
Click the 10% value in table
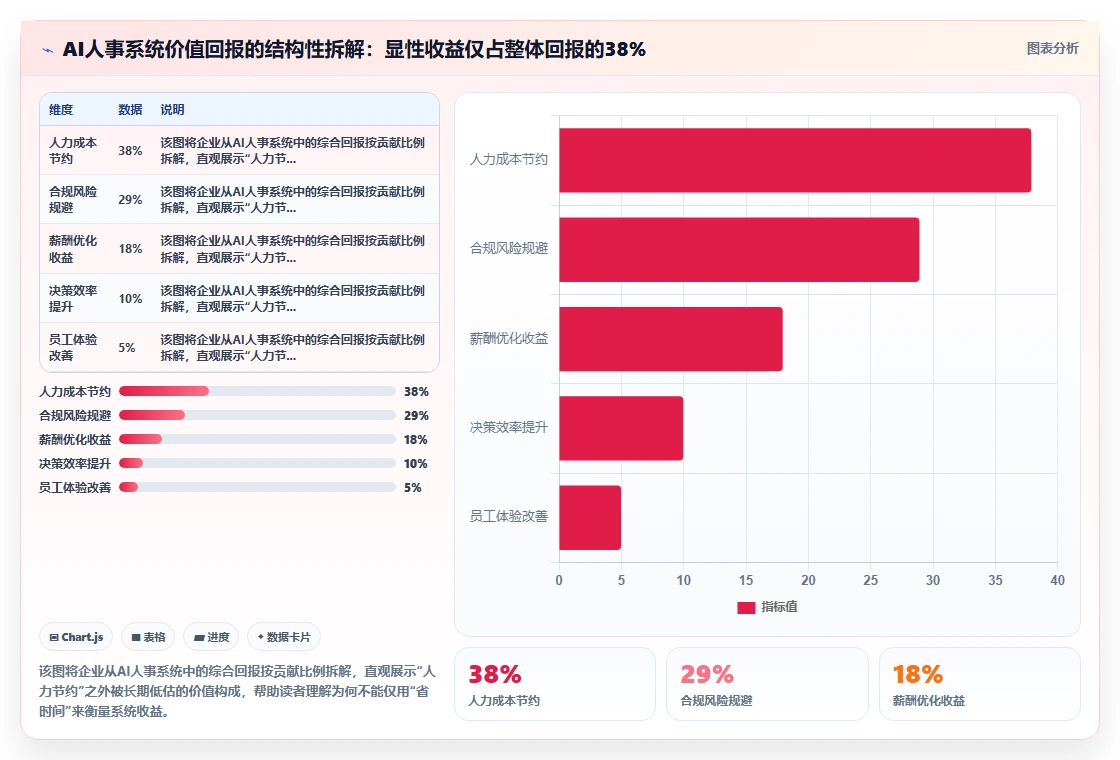(130, 299)
